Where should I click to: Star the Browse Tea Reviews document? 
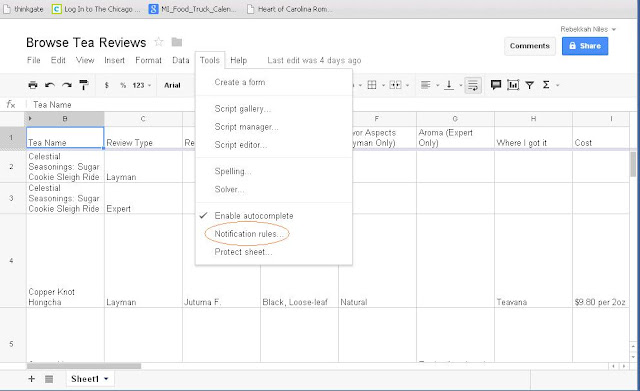click(x=159, y=42)
